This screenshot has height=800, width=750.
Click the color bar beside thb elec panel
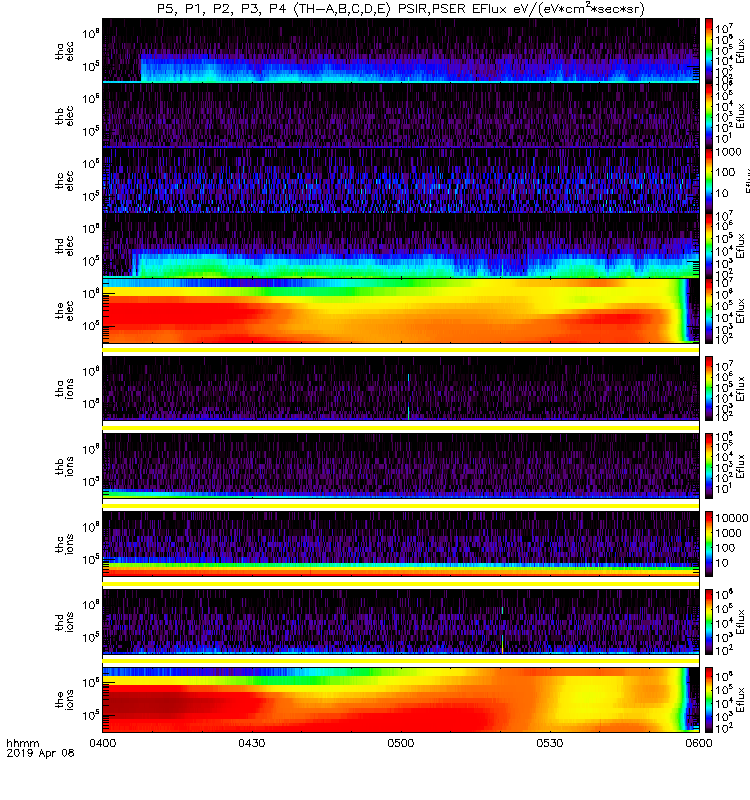[x=709, y=115]
